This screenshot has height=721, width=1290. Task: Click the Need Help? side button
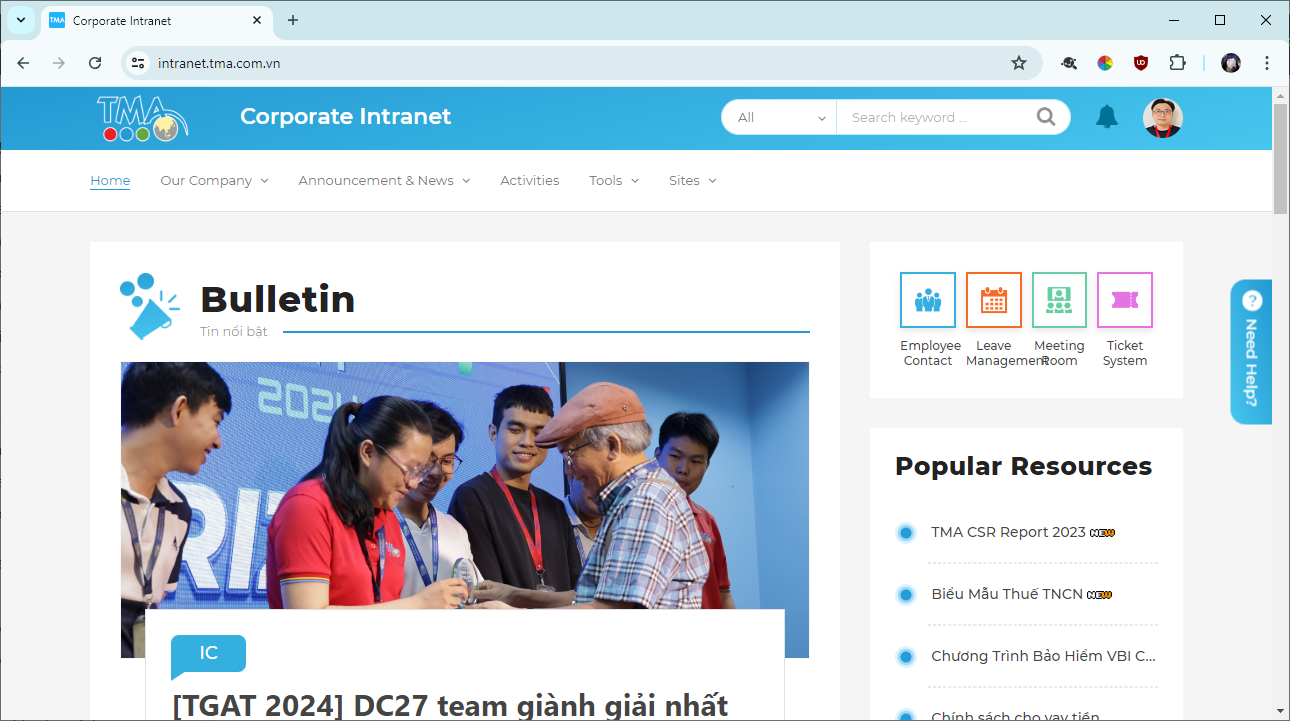(1251, 352)
